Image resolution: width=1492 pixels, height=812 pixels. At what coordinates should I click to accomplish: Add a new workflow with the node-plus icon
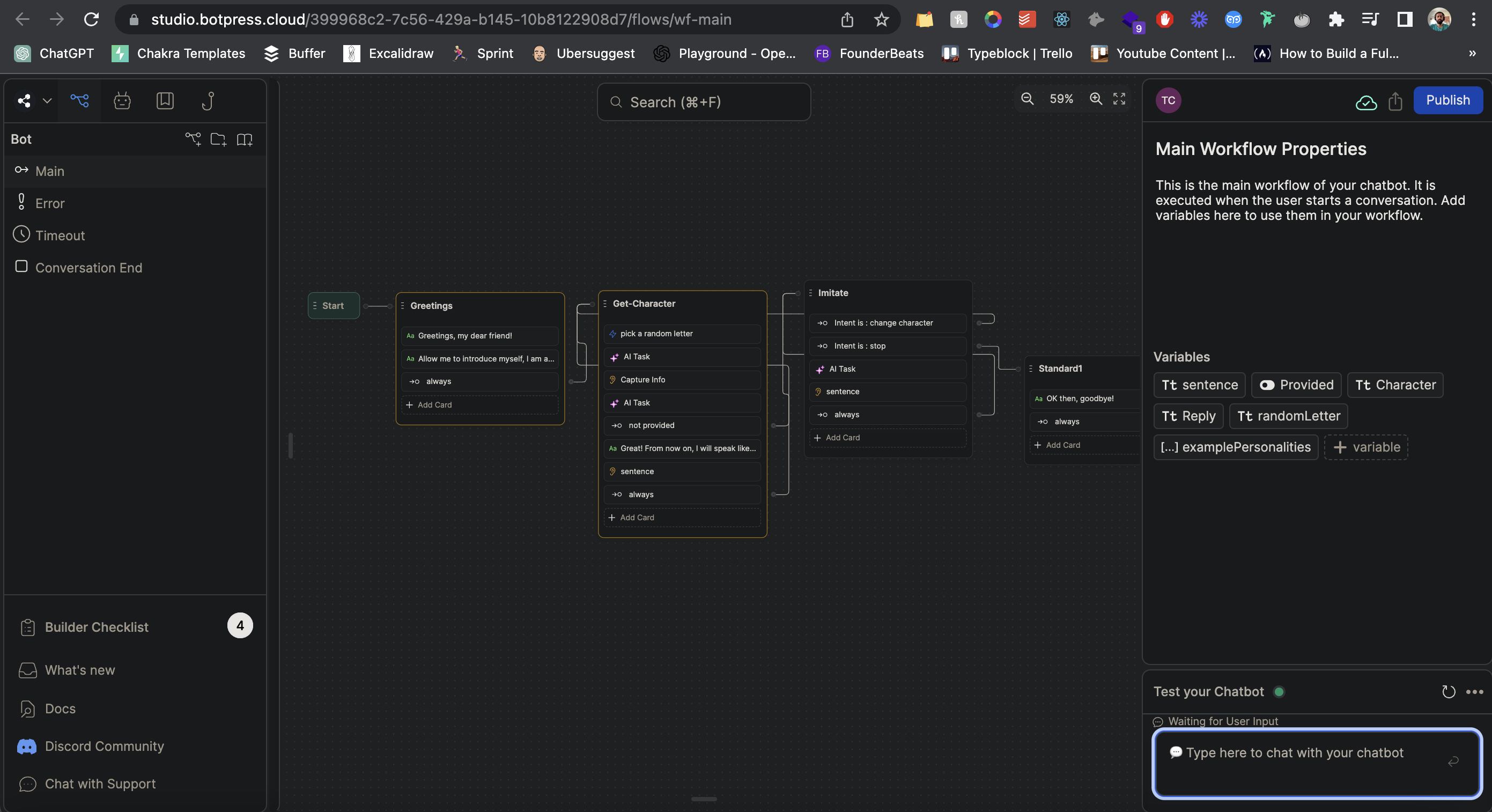point(194,139)
